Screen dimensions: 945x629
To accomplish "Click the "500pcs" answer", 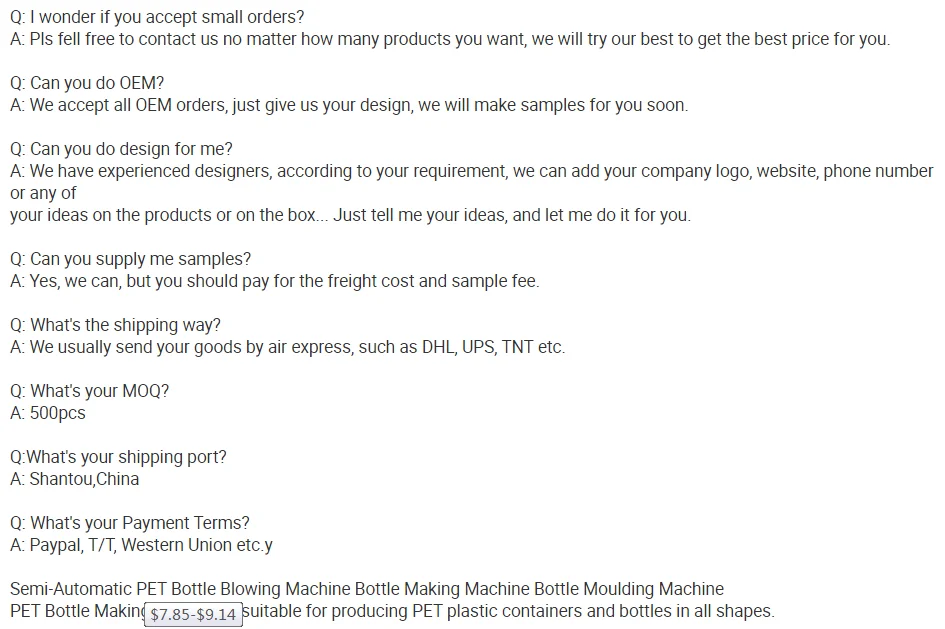I will [48, 413].
